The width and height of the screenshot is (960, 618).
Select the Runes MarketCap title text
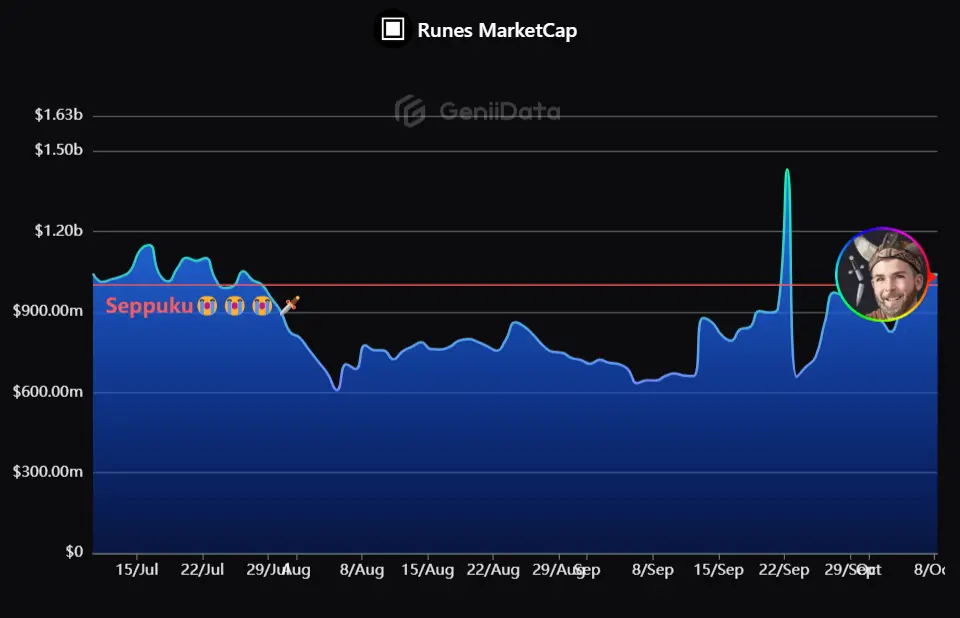(497, 30)
